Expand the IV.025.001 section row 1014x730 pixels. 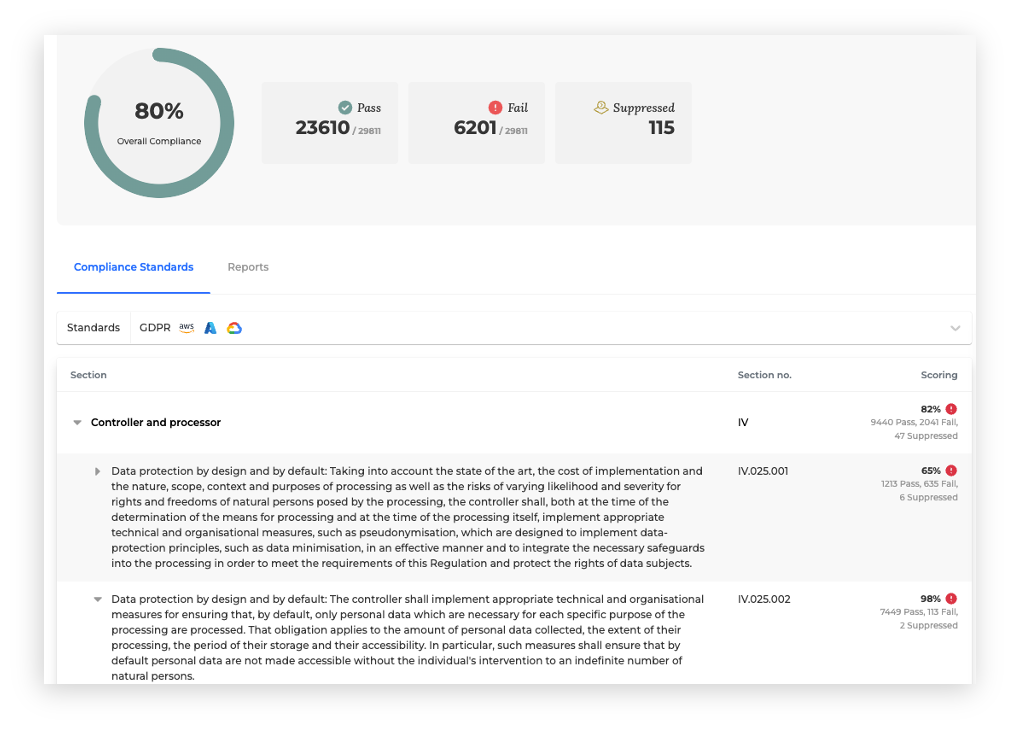[98, 471]
